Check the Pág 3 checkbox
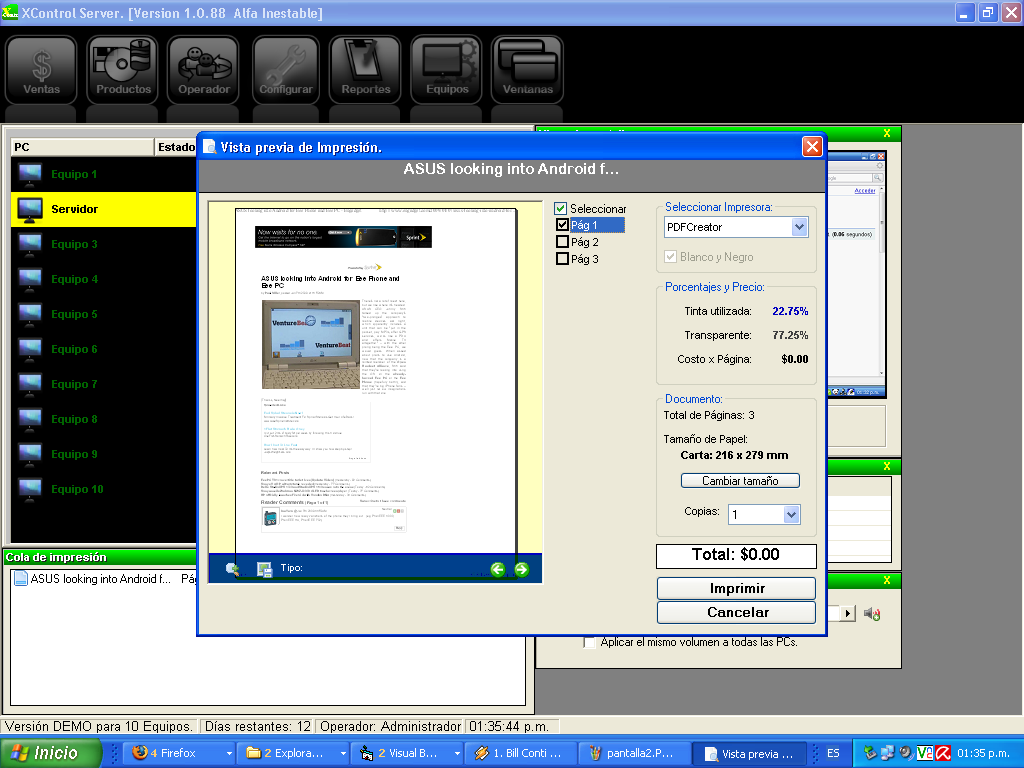The height and width of the screenshot is (768, 1024). [x=562, y=259]
